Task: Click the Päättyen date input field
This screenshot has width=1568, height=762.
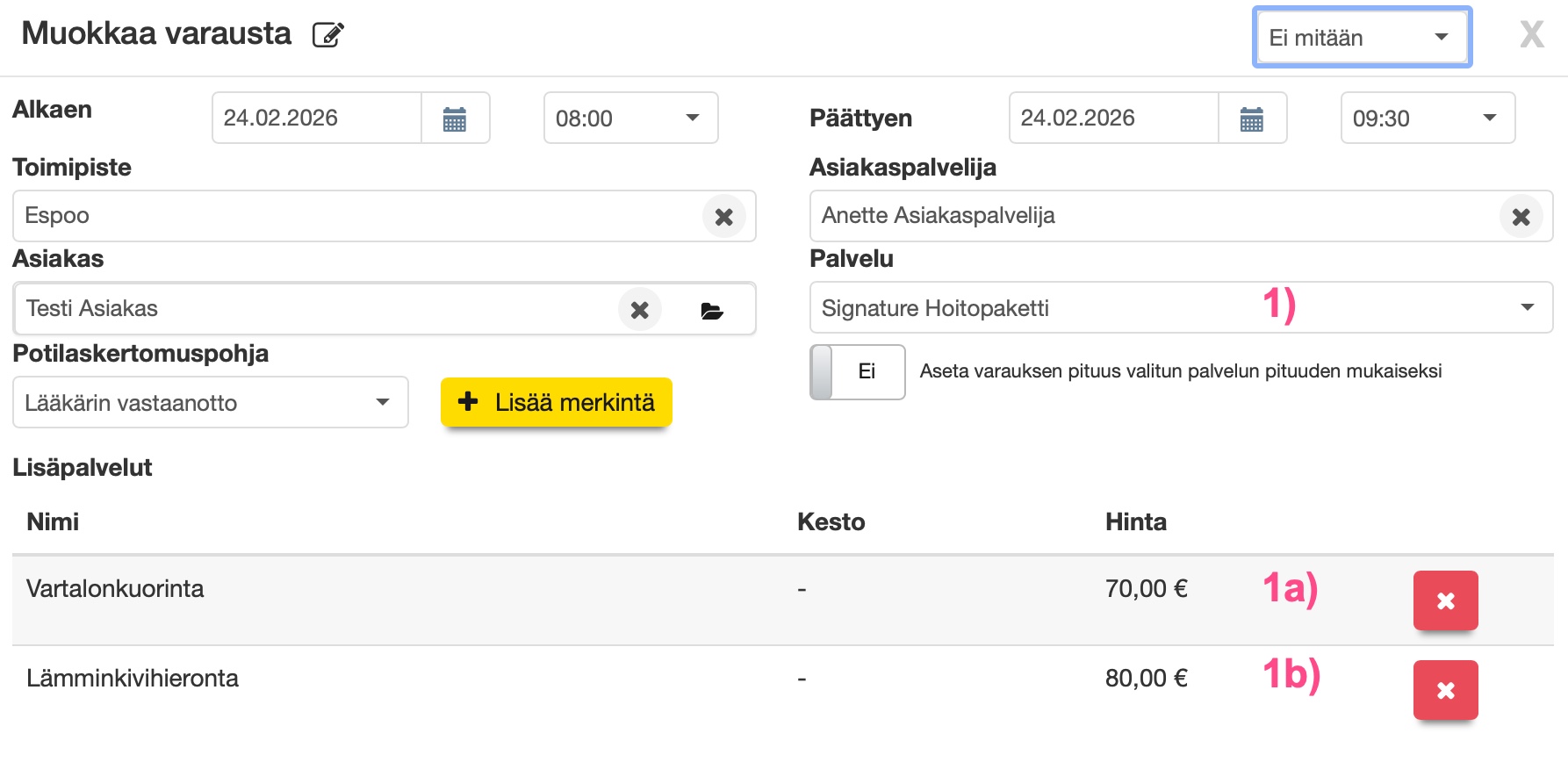Action: (1113, 119)
